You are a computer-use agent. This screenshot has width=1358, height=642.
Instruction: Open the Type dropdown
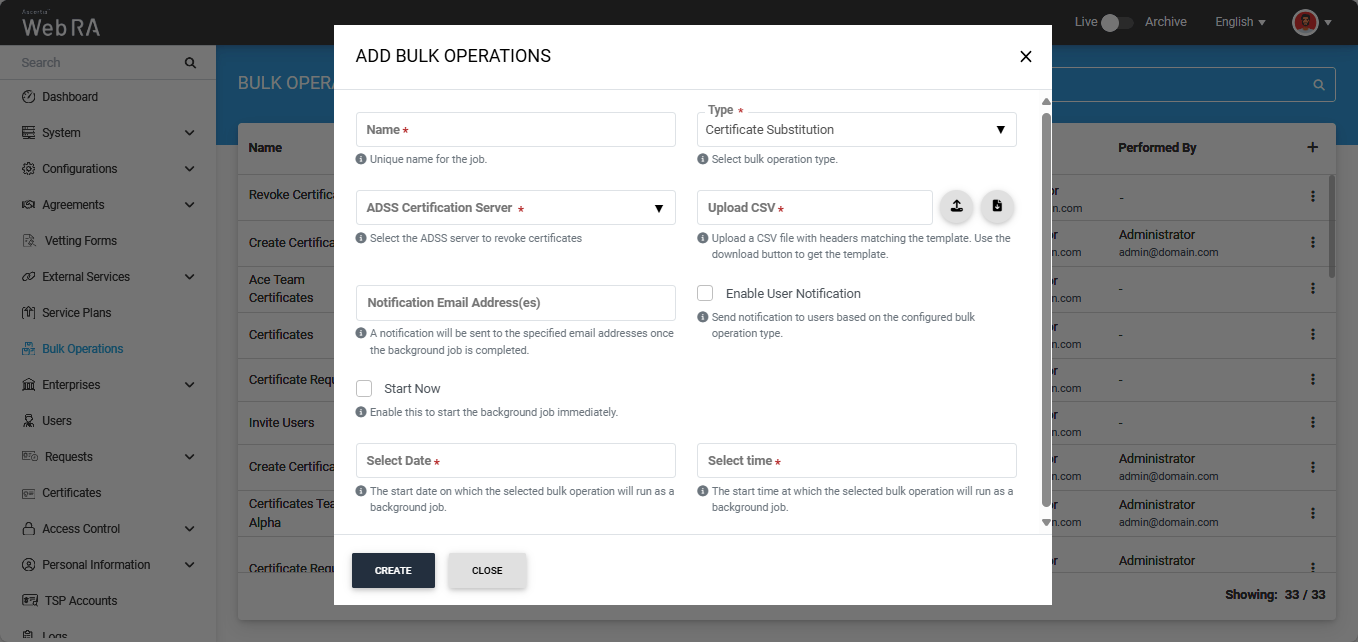pyautogui.click(x=856, y=130)
